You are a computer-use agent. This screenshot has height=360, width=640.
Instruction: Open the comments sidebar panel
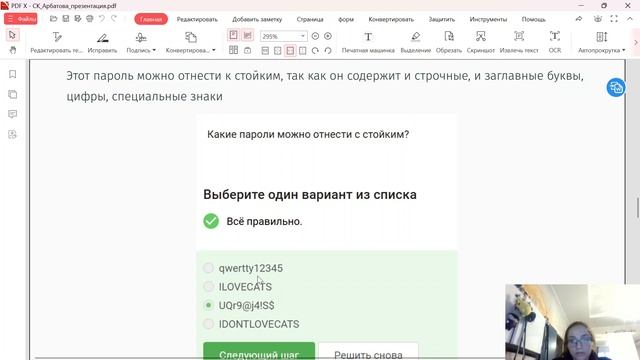[x=13, y=114]
